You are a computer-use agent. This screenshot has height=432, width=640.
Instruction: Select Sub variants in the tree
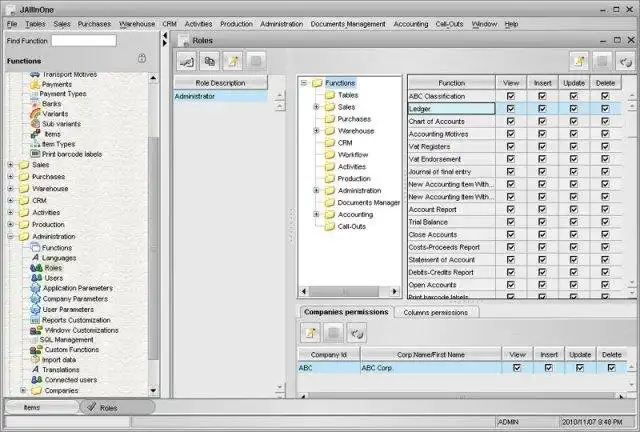coord(61,124)
